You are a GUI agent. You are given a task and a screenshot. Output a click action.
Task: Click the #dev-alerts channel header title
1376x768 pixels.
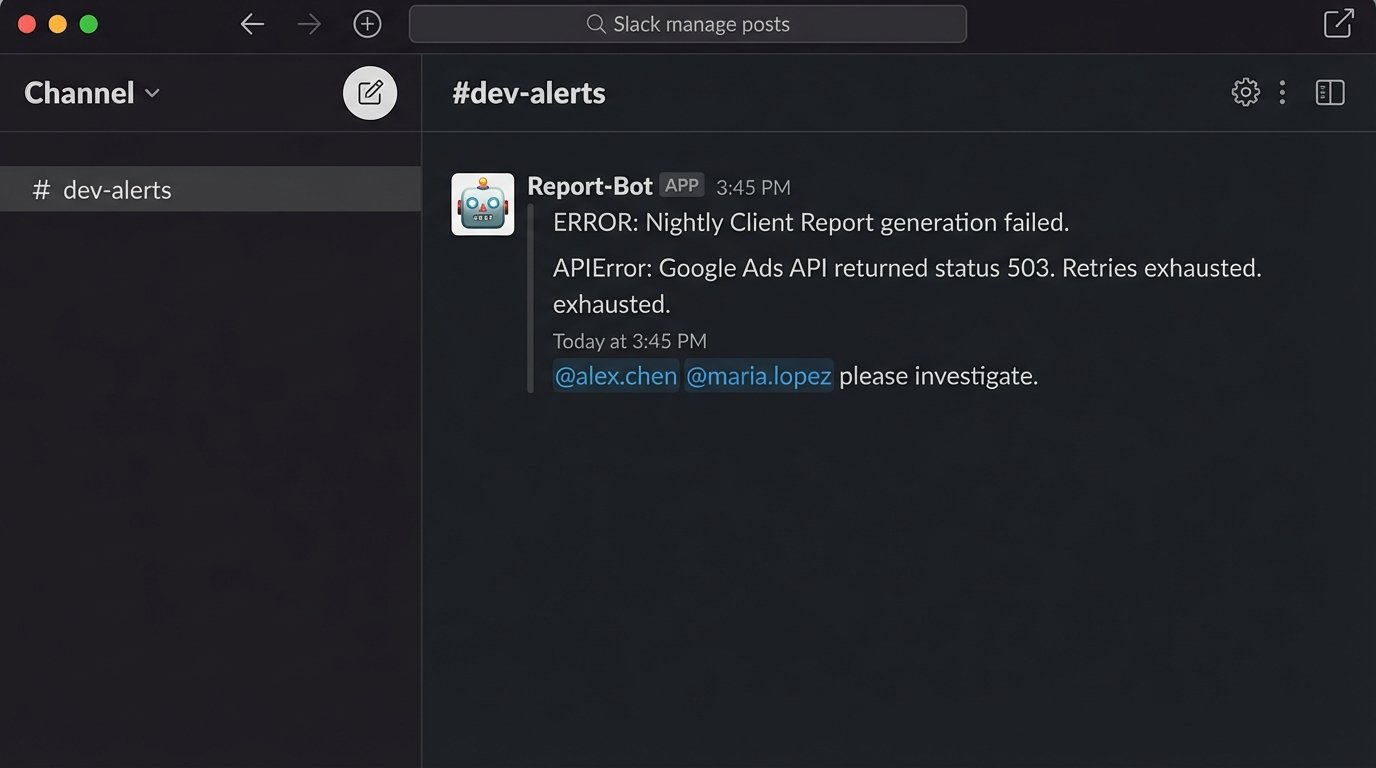coord(529,93)
